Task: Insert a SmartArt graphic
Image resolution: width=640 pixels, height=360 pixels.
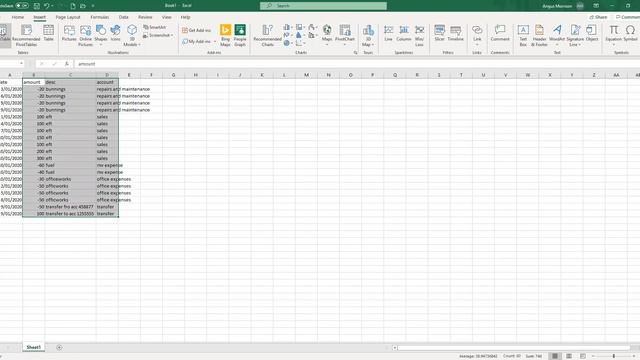Action: tap(155, 27)
